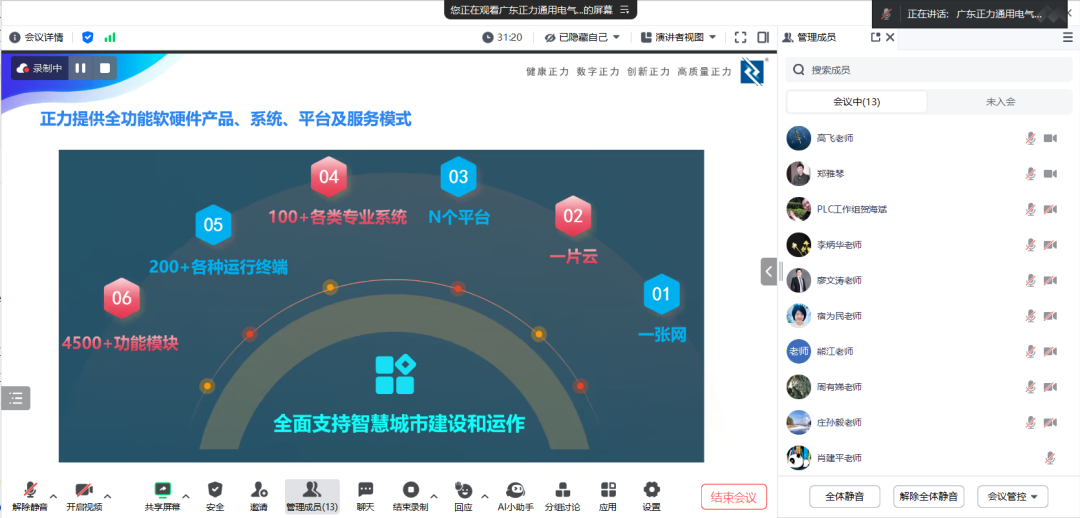Viewport: 1080px width, 518px height.
Task: Pause the recording in 录制中 bar
Action: click(x=81, y=68)
